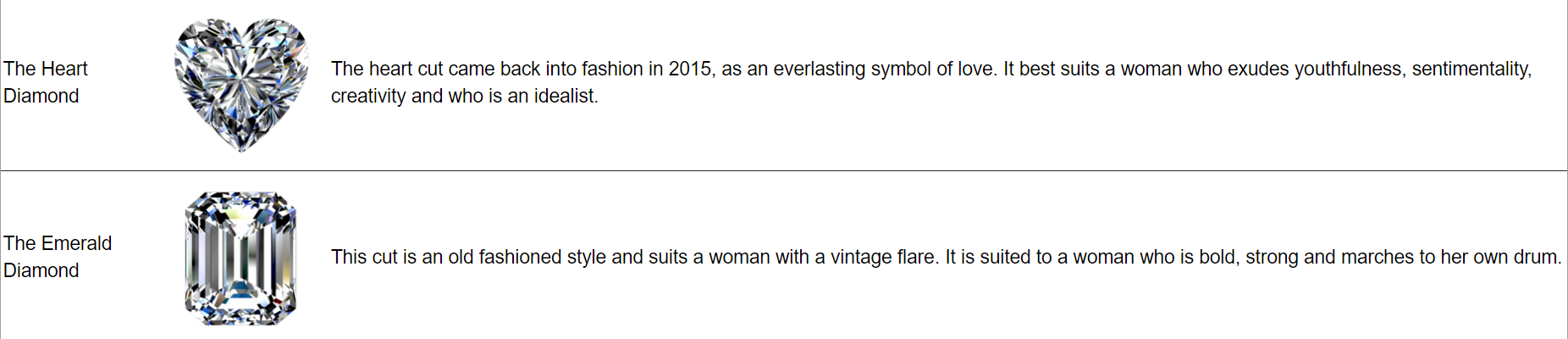Click the word "idealist" in the heart description

(568, 96)
